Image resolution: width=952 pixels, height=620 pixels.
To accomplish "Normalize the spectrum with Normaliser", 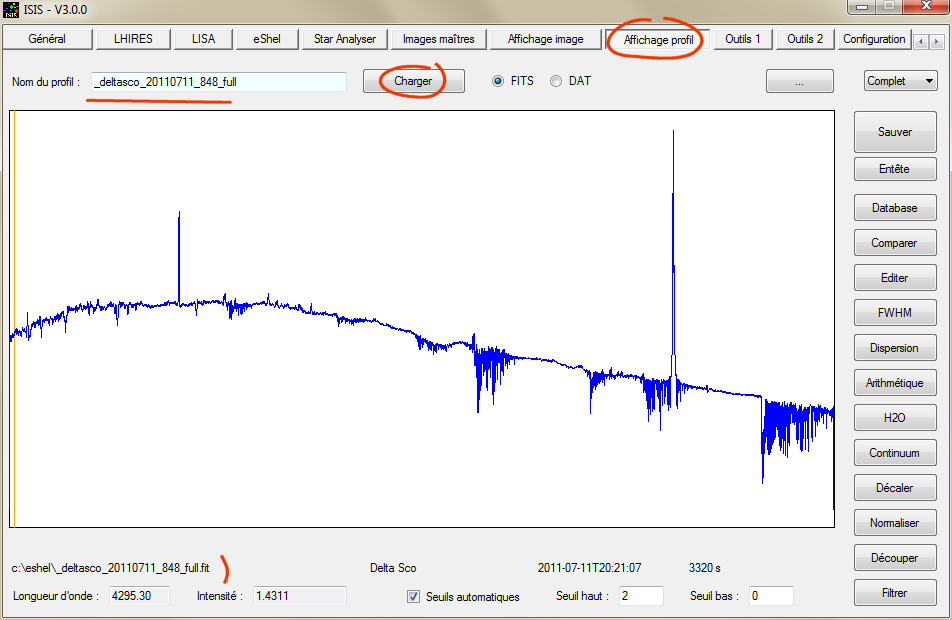I will coord(894,522).
